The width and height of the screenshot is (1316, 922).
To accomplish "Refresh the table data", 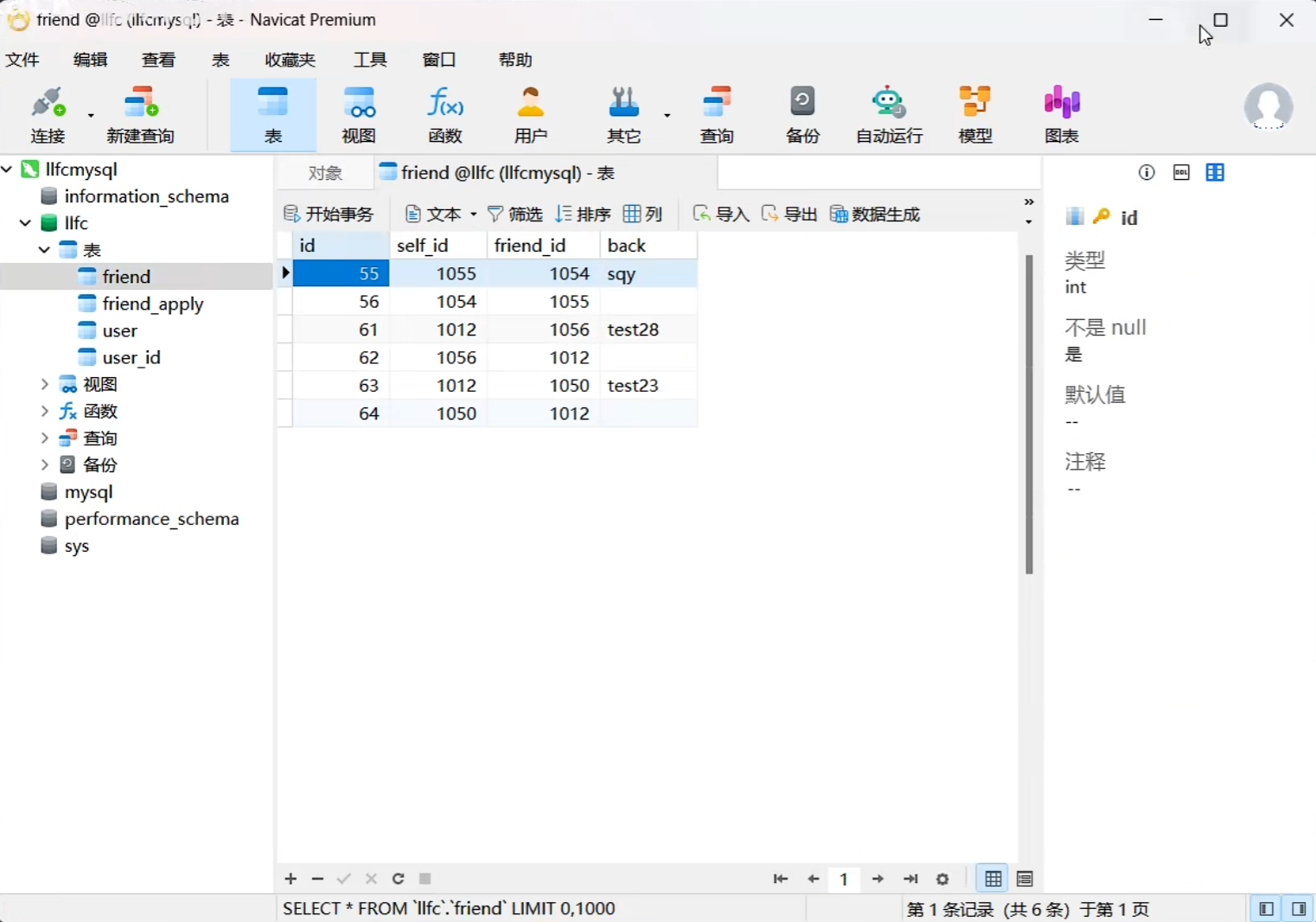I will click(398, 879).
